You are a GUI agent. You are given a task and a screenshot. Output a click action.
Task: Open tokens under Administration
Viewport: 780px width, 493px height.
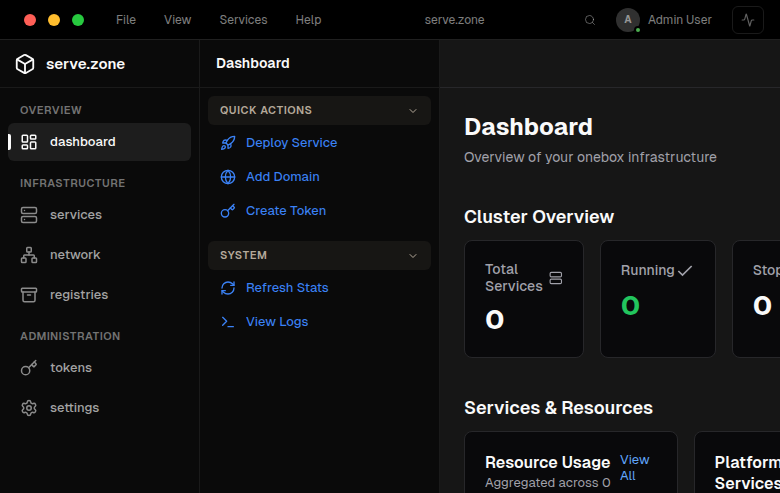(x=70, y=368)
